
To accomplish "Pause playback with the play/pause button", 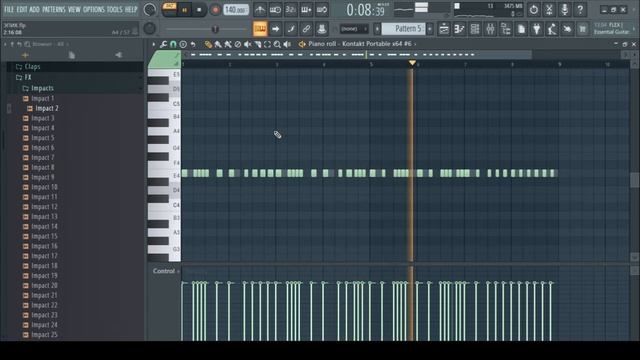I will point(184,9).
